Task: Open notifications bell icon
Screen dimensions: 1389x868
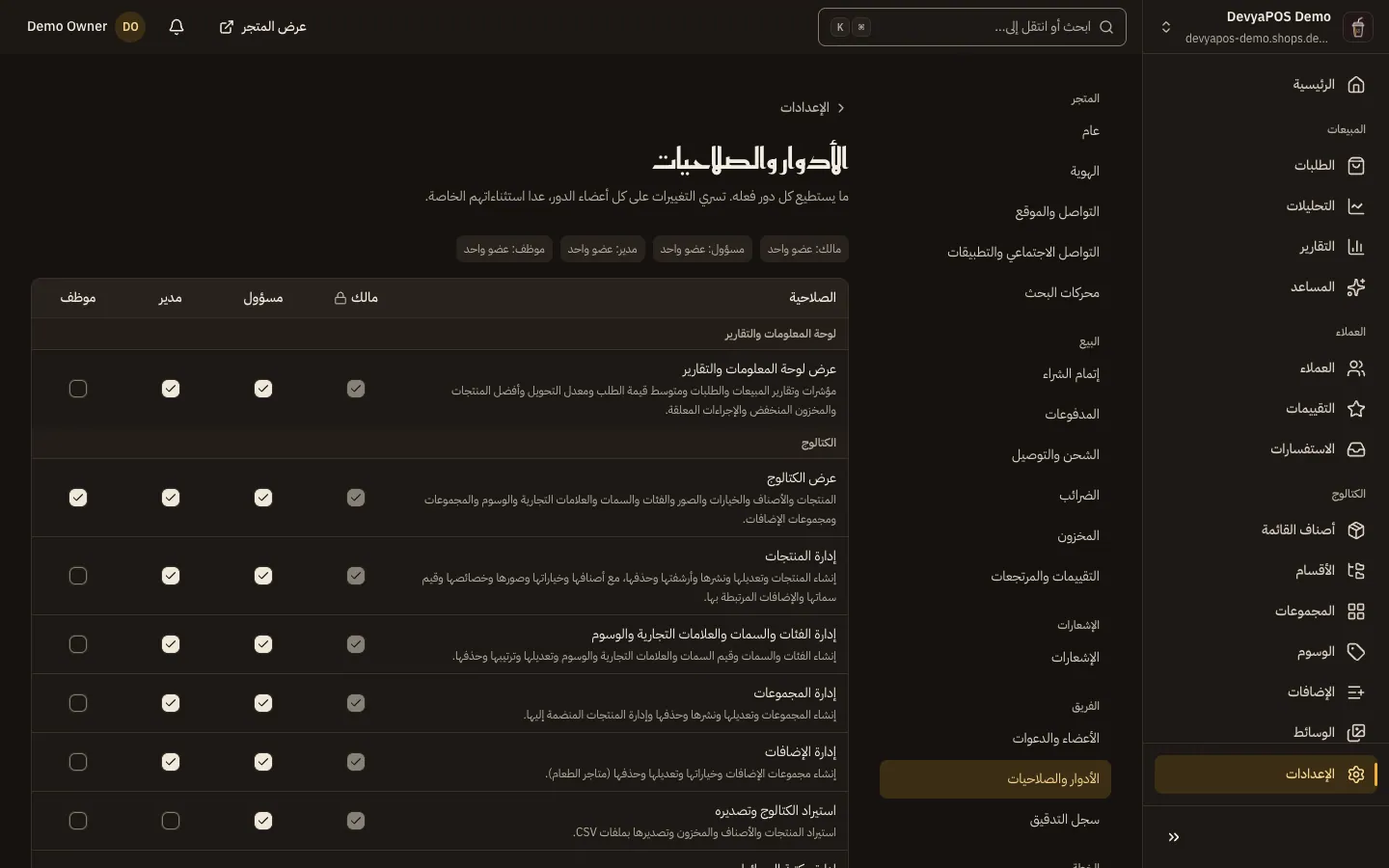Action: click(177, 27)
